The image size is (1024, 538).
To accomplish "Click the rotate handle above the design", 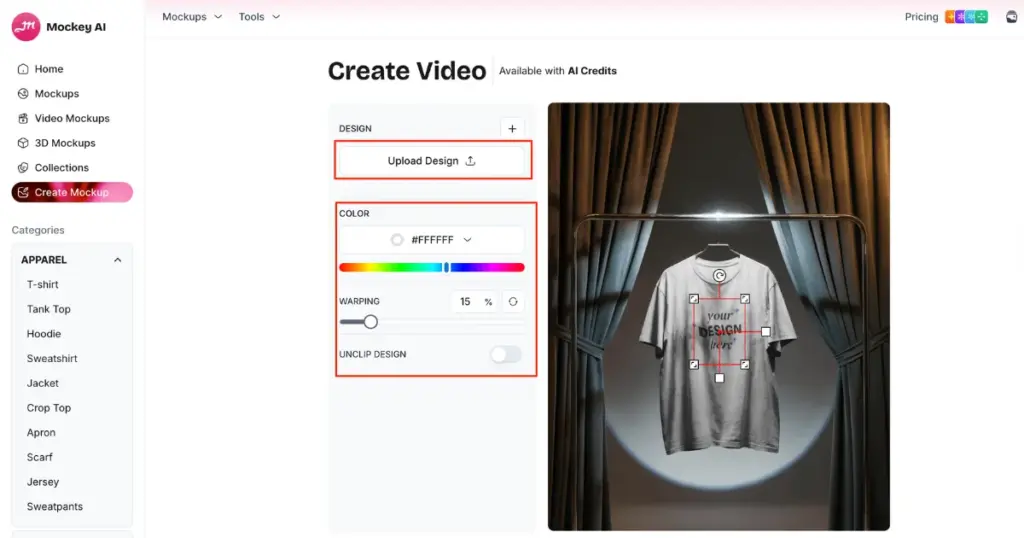I will (719, 276).
